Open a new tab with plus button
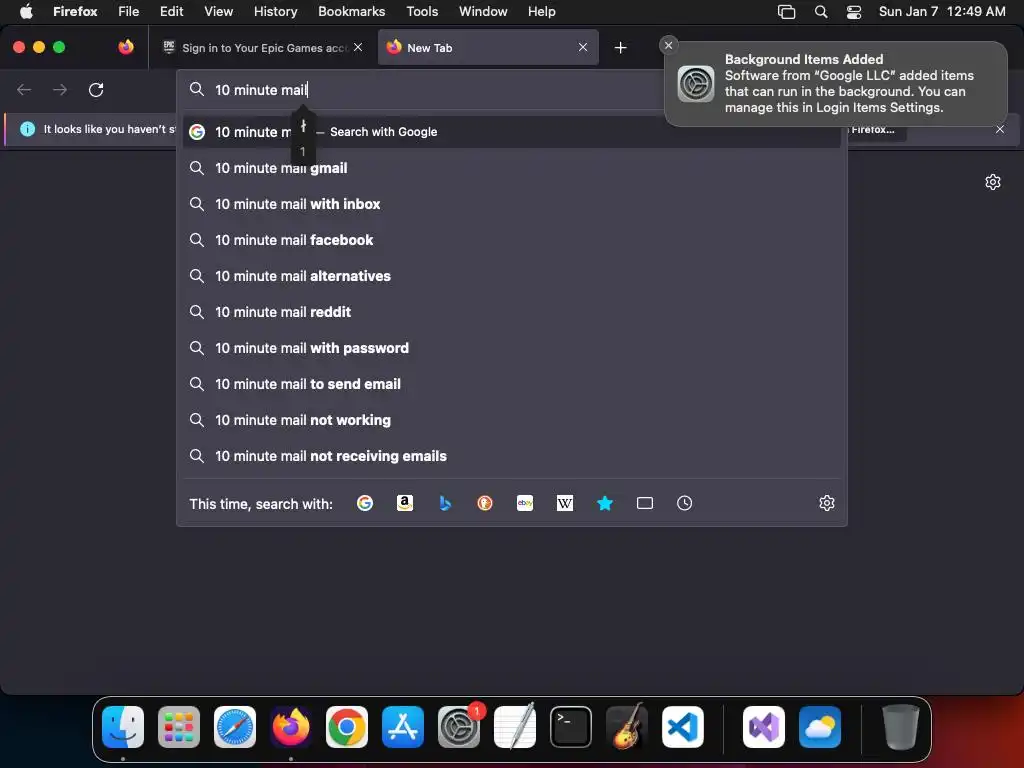The image size is (1024, 768). [620, 48]
